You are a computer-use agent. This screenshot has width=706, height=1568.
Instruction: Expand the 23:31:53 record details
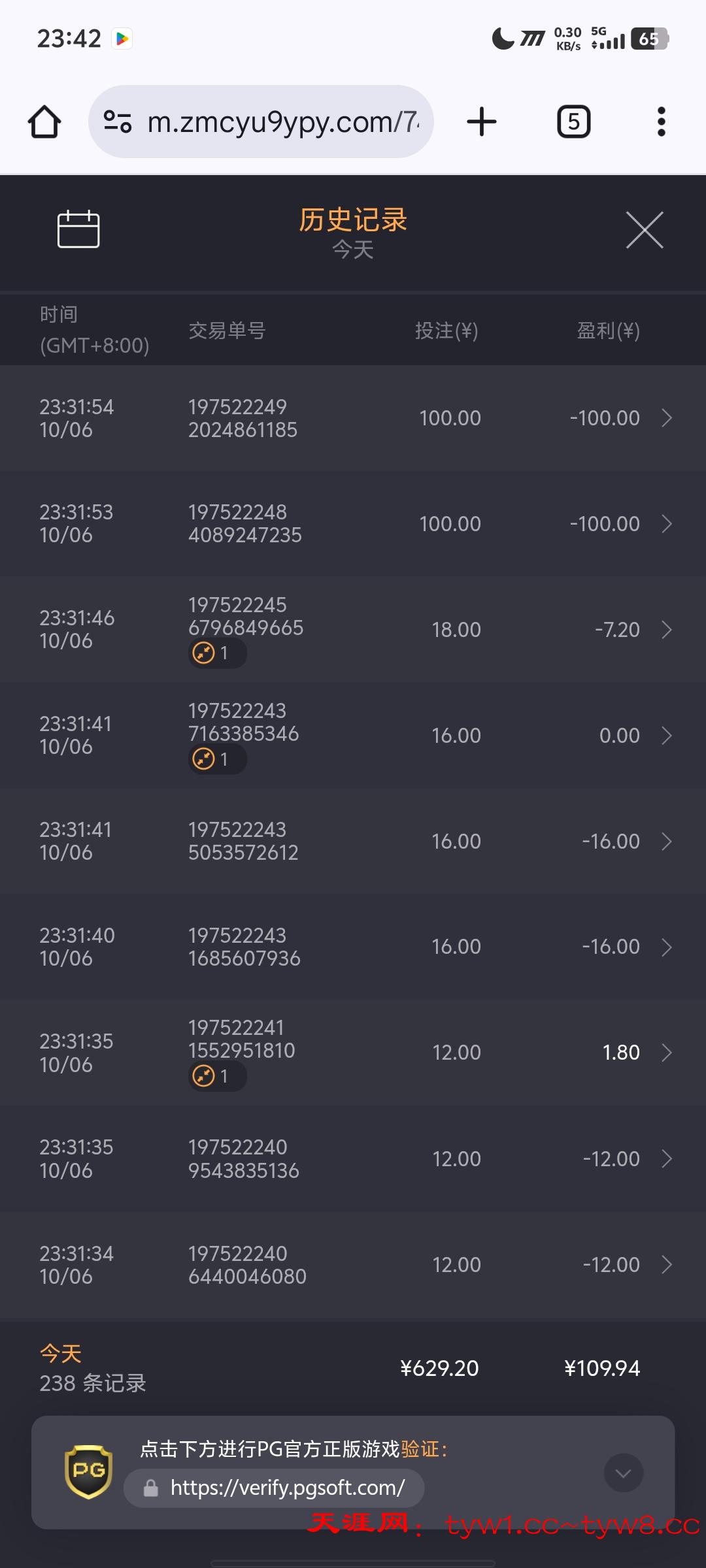point(666,524)
